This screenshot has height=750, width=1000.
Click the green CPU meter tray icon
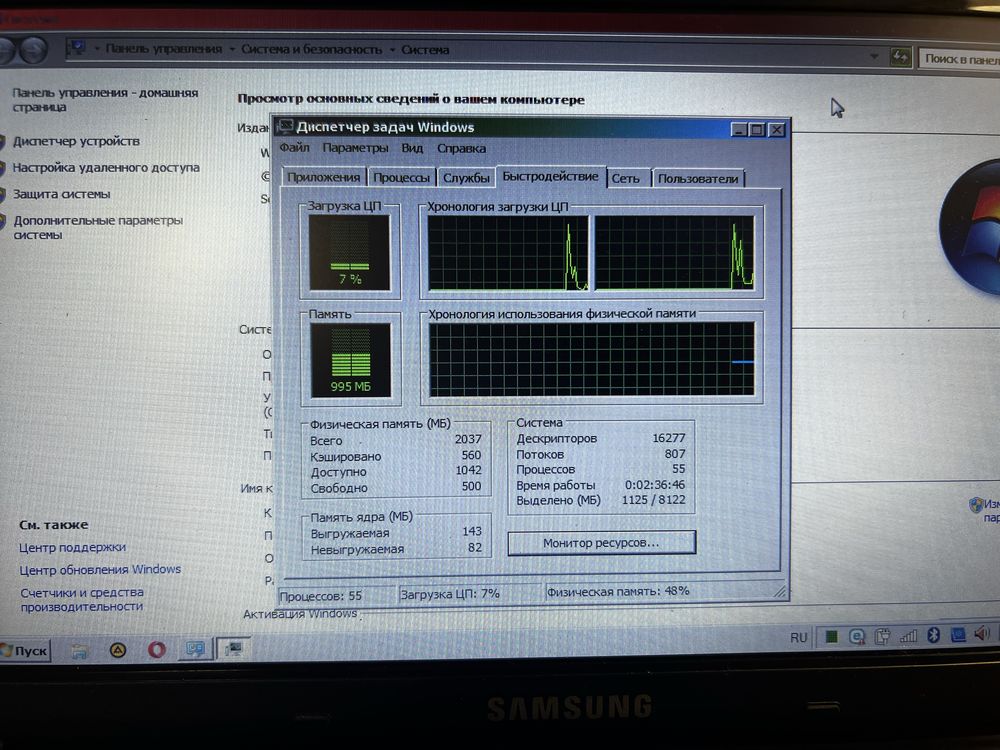[x=832, y=636]
